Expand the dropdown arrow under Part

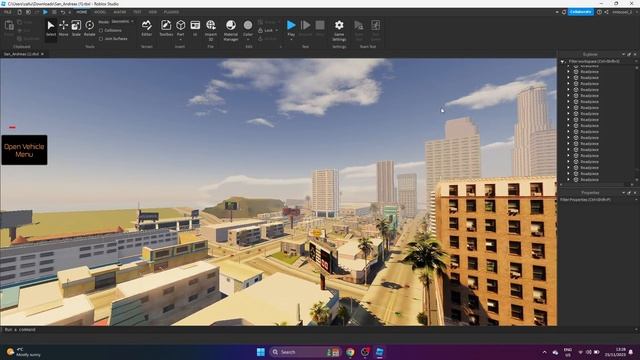(180, 40)
